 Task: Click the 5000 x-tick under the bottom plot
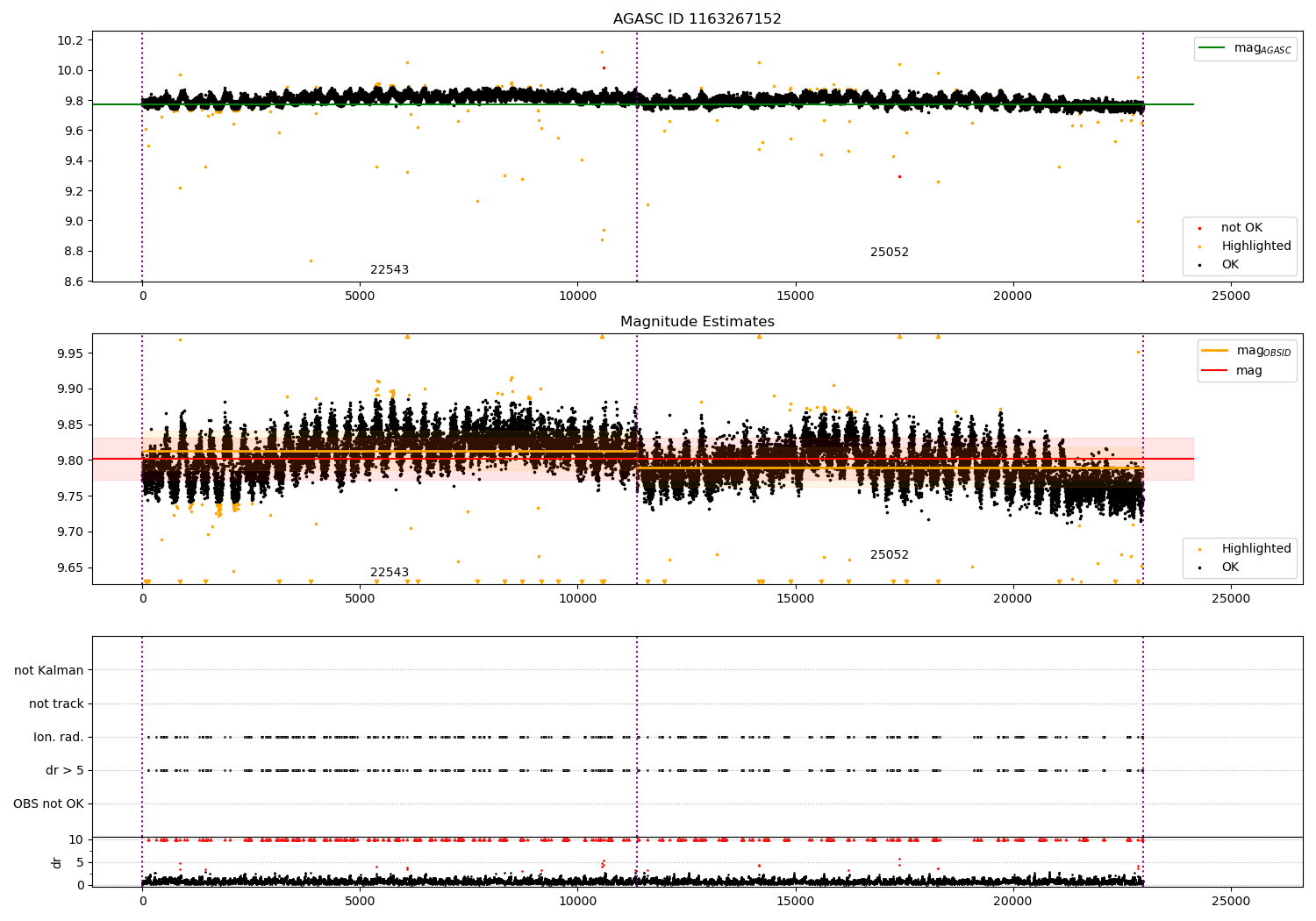point(360,902)
